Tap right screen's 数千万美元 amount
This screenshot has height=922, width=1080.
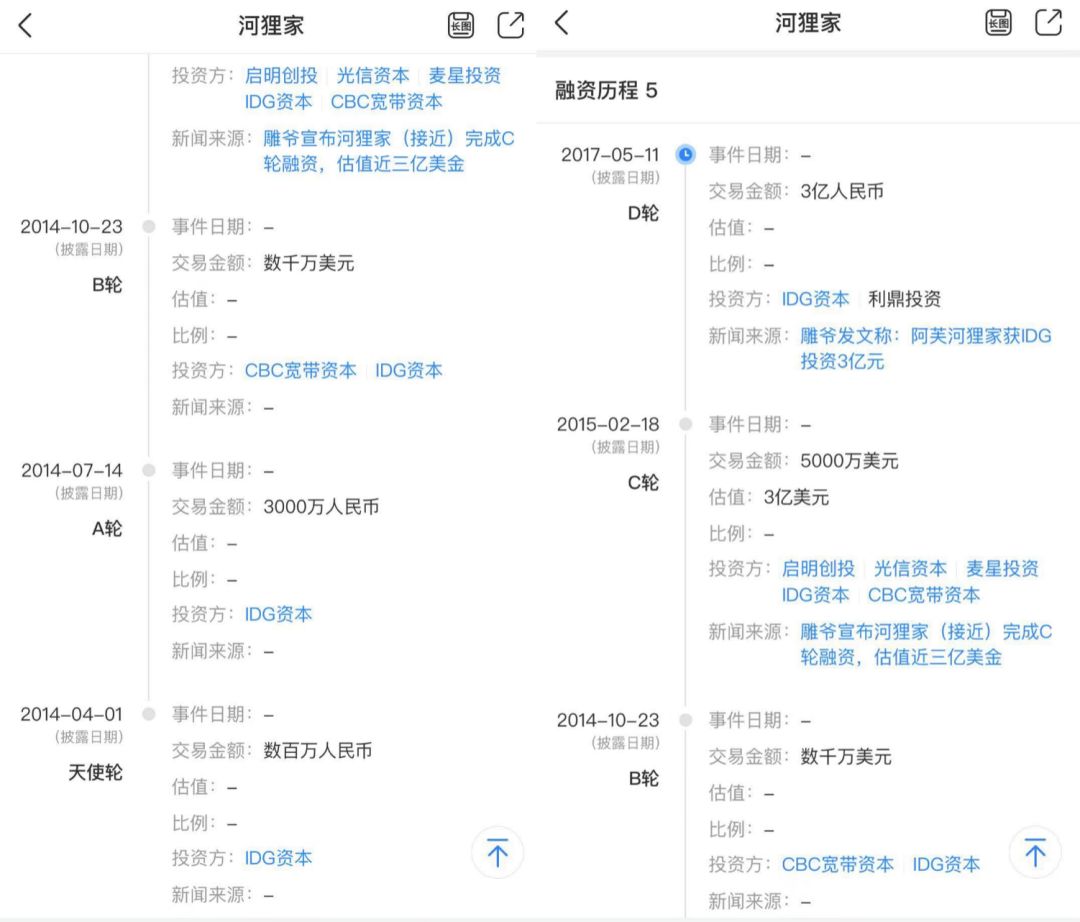click(846, 757)
